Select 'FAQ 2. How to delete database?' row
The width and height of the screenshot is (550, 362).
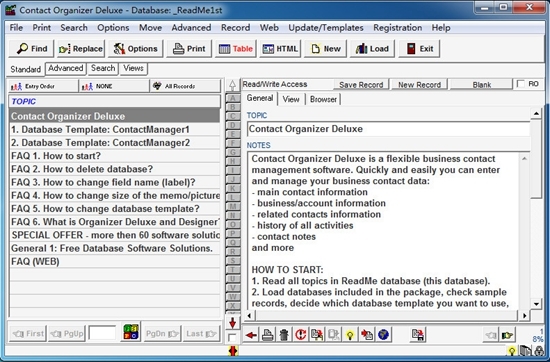tap(114, 169)
